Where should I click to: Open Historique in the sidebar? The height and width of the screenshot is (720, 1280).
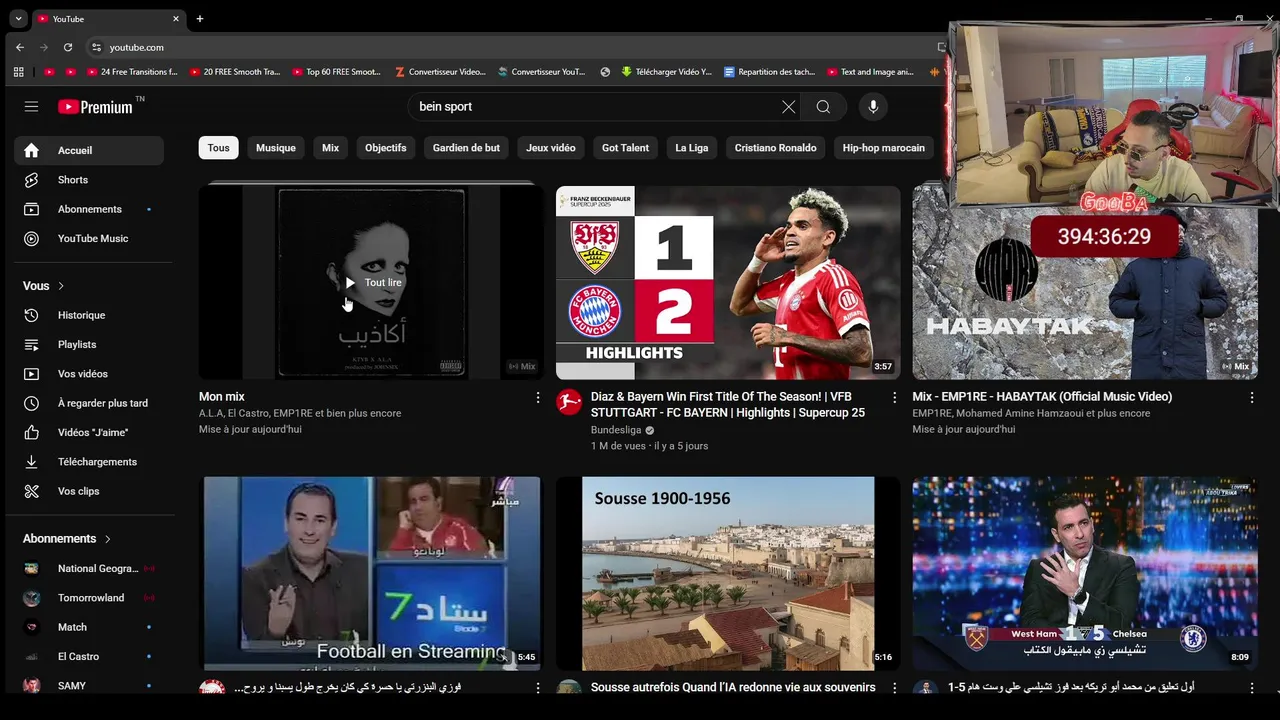click(x=89, y=315)
